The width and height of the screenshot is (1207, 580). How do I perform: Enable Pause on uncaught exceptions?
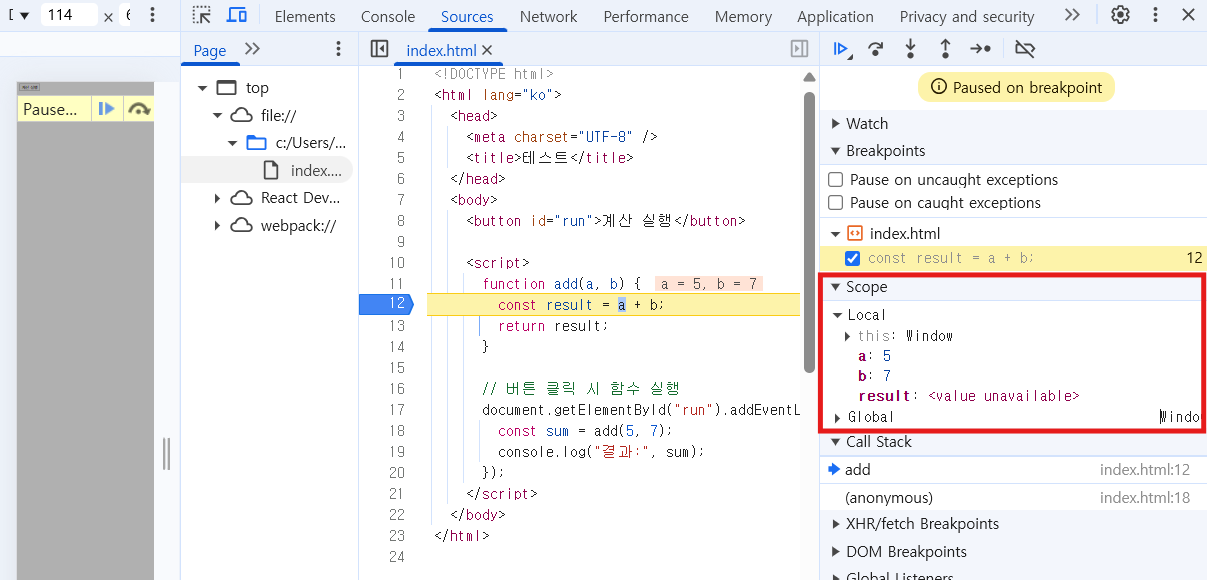(x=836, y=180)
